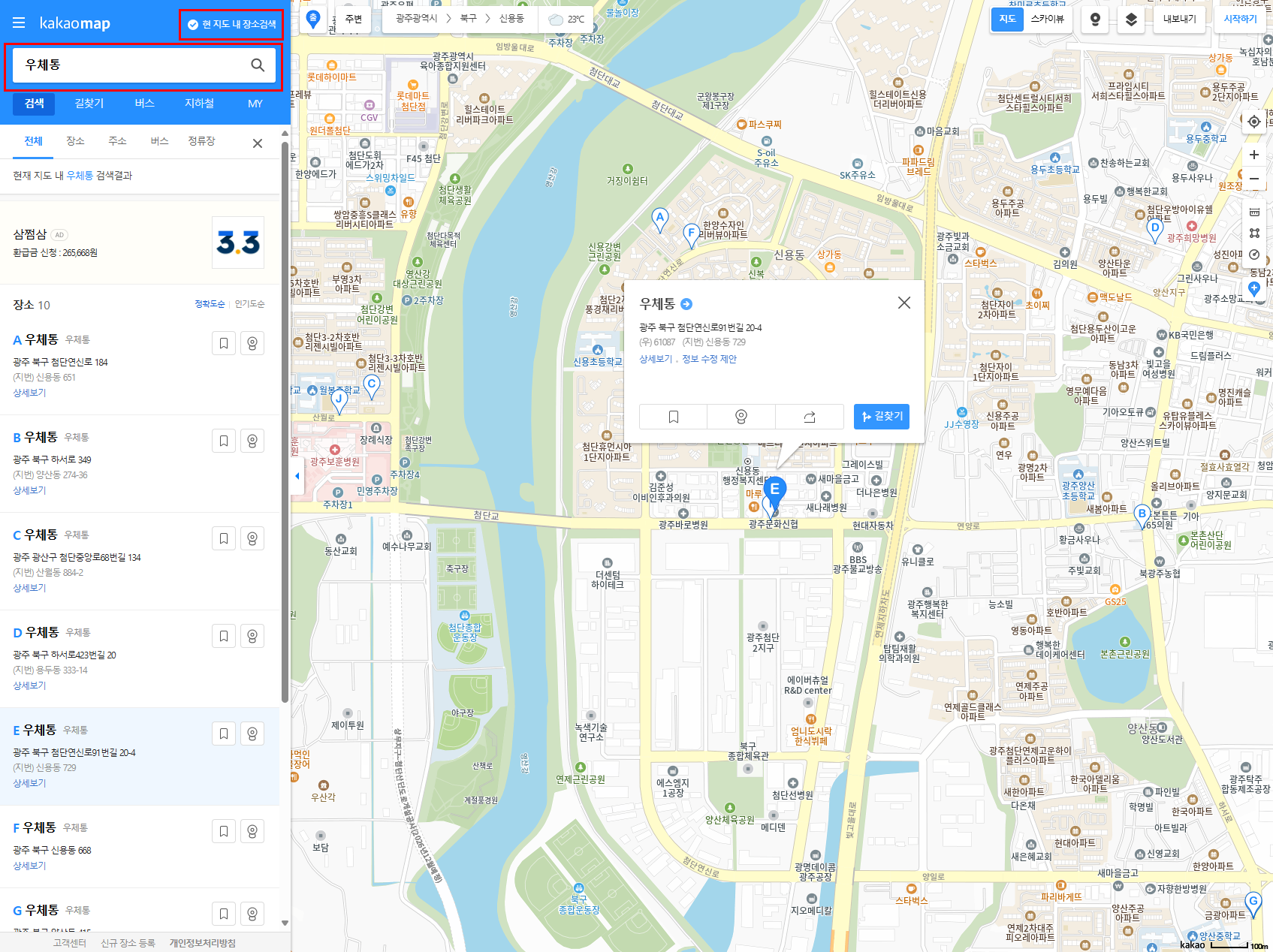This screenshot has width=1273, height=952.
Task: Open the 삼쩜삼 ad thumbnail
Action: pos(238,243)
